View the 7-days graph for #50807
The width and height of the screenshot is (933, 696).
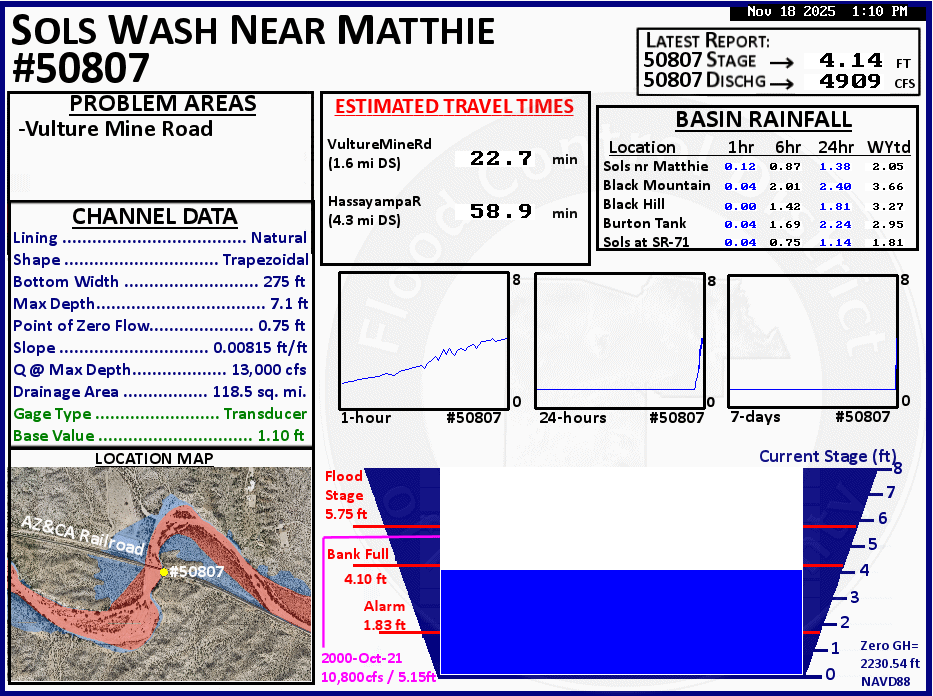[x=812, y=340]
